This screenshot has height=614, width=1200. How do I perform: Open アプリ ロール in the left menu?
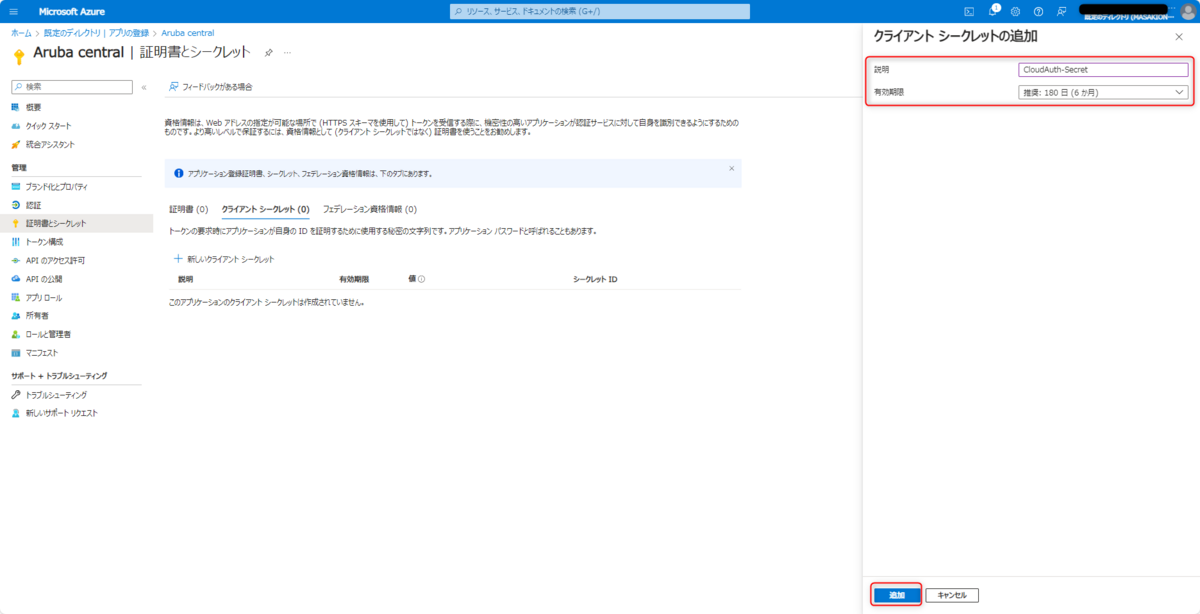(43, 298)
